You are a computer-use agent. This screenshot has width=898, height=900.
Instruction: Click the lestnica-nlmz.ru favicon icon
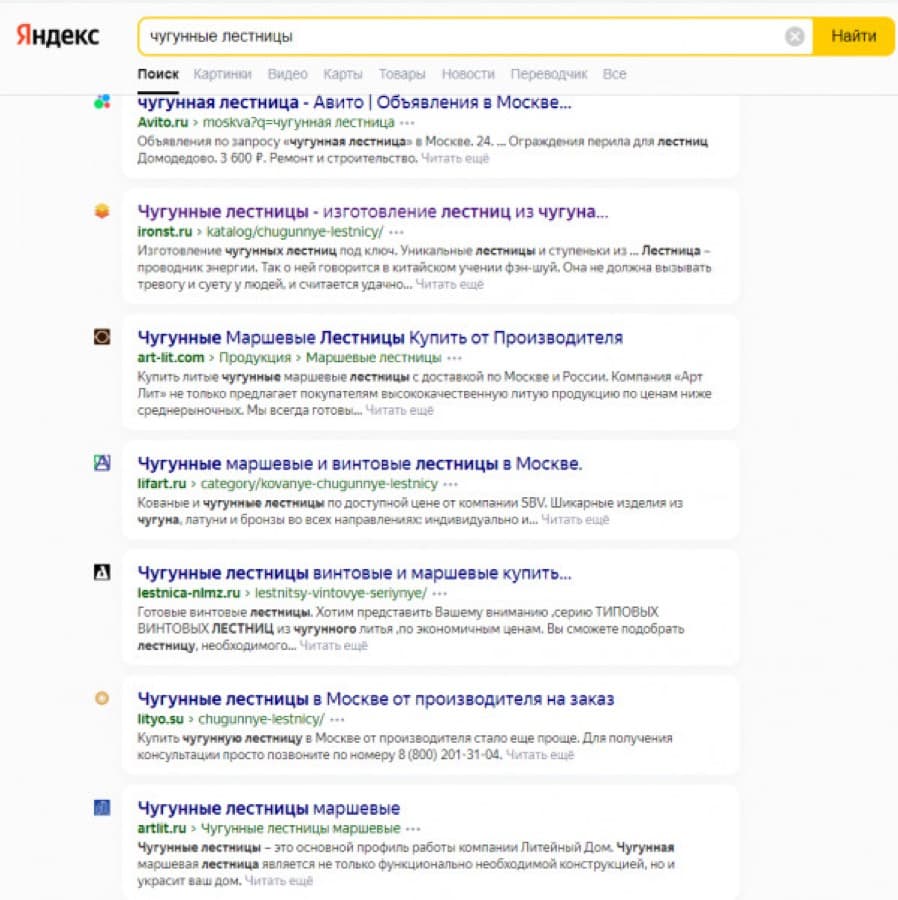click(x=102, y=572)
